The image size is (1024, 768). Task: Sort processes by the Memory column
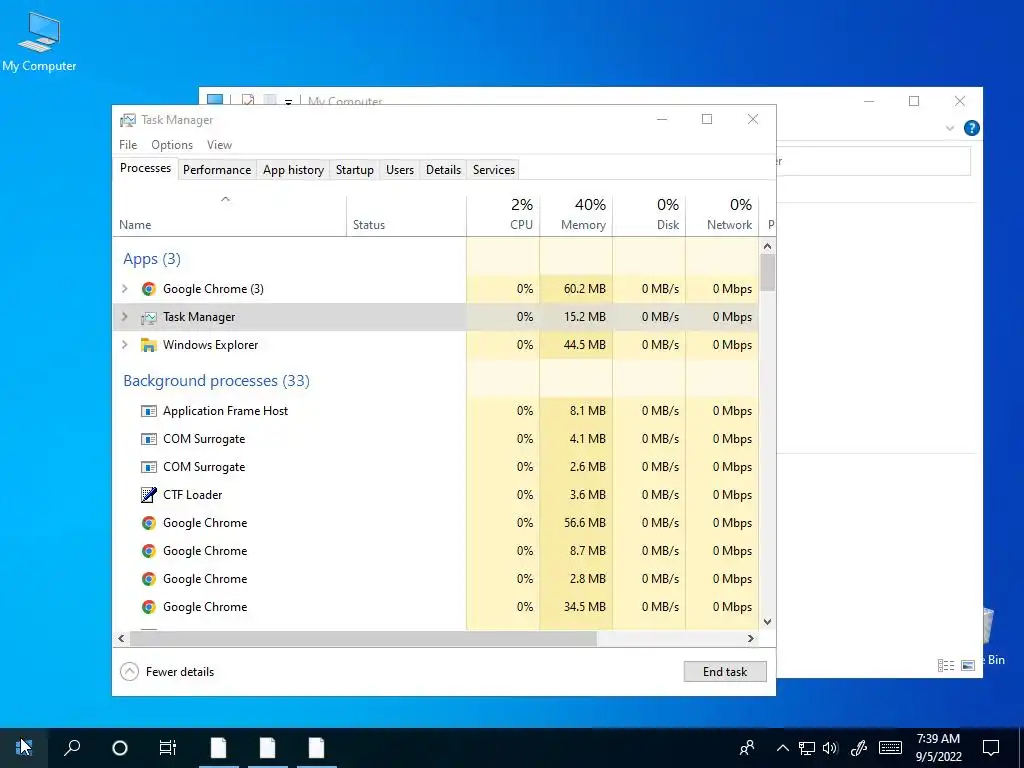pos(576,216)
